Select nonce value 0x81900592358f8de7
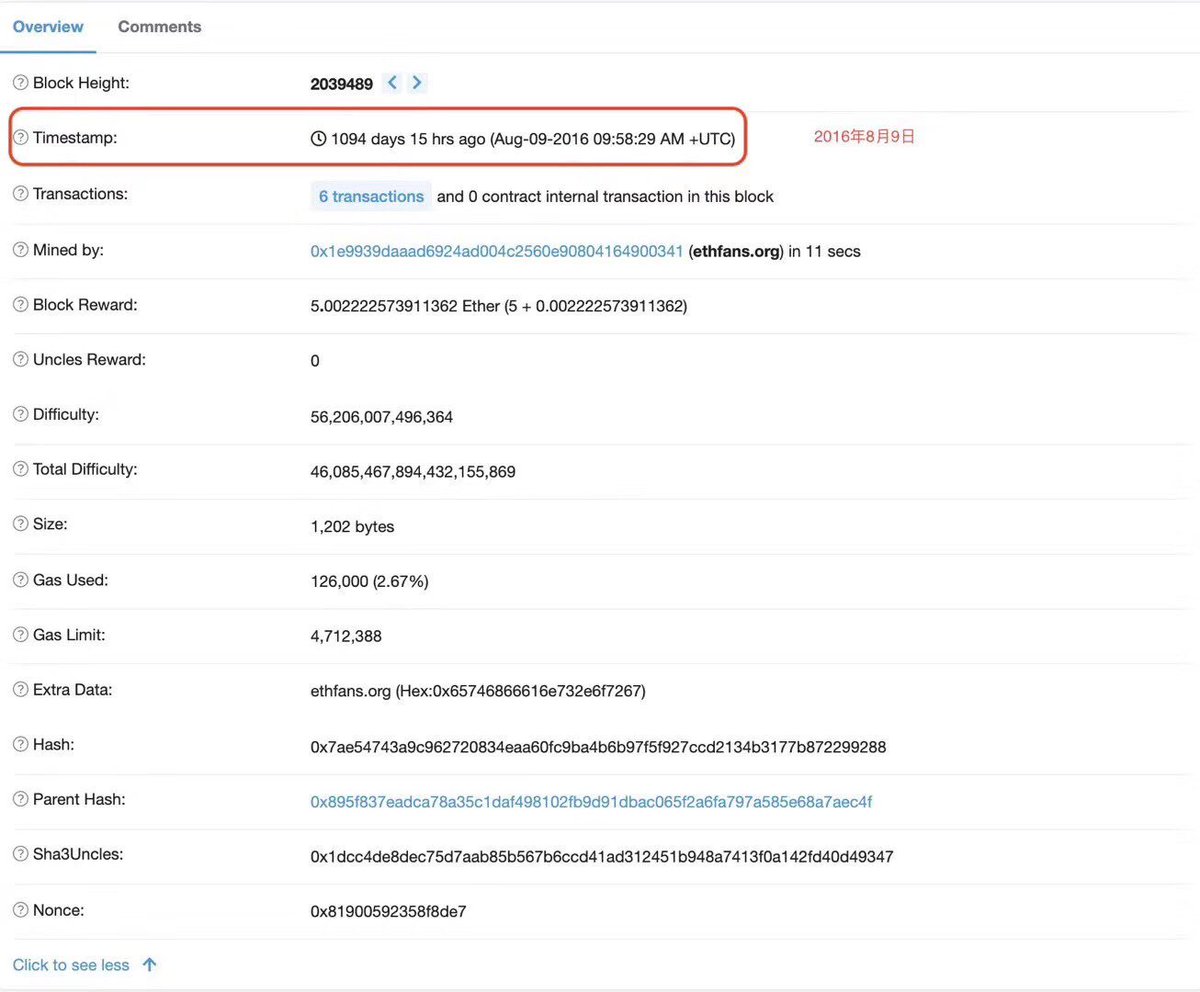Screen dimensions: 1200x992 389,912
